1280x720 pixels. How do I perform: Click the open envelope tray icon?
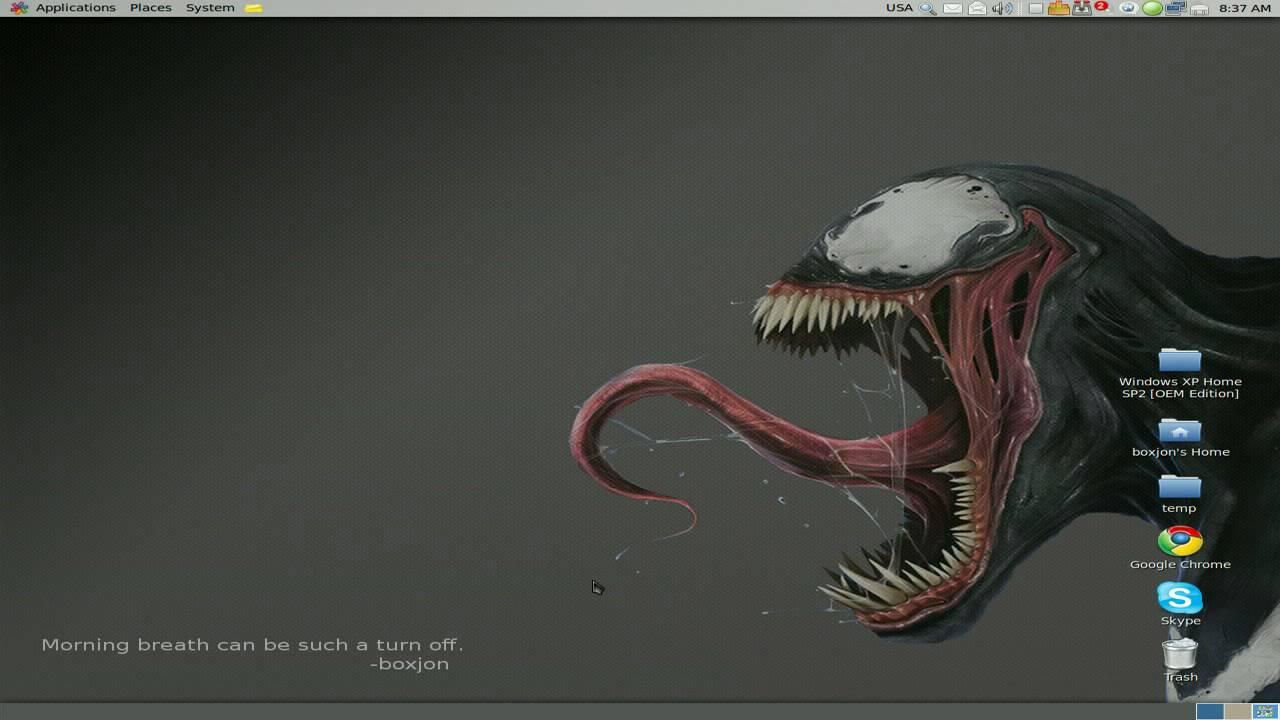(977, 8)
